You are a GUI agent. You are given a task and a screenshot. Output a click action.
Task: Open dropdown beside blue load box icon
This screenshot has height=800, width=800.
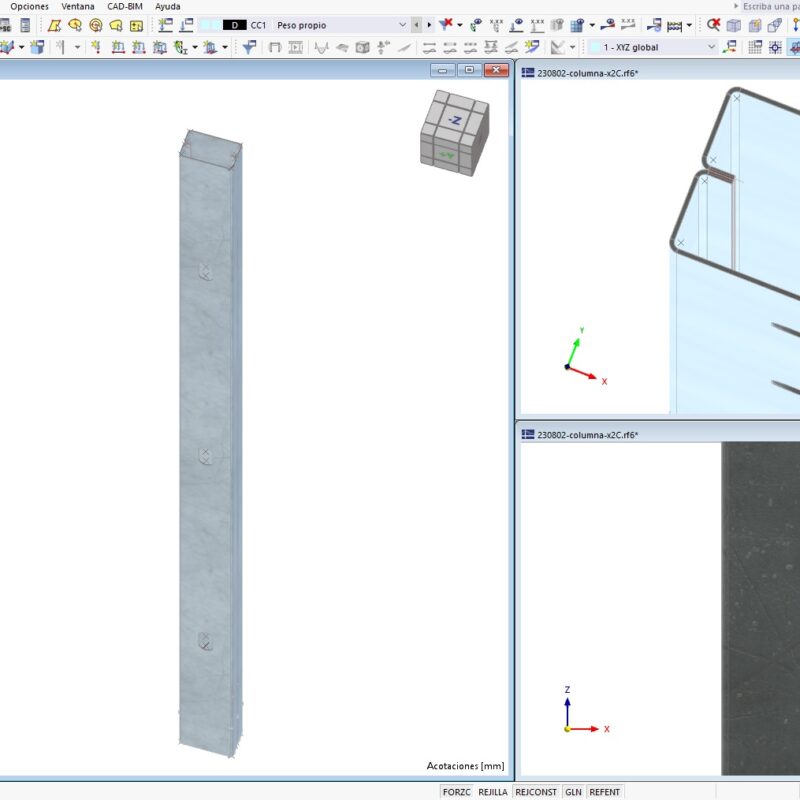point(224,47)
